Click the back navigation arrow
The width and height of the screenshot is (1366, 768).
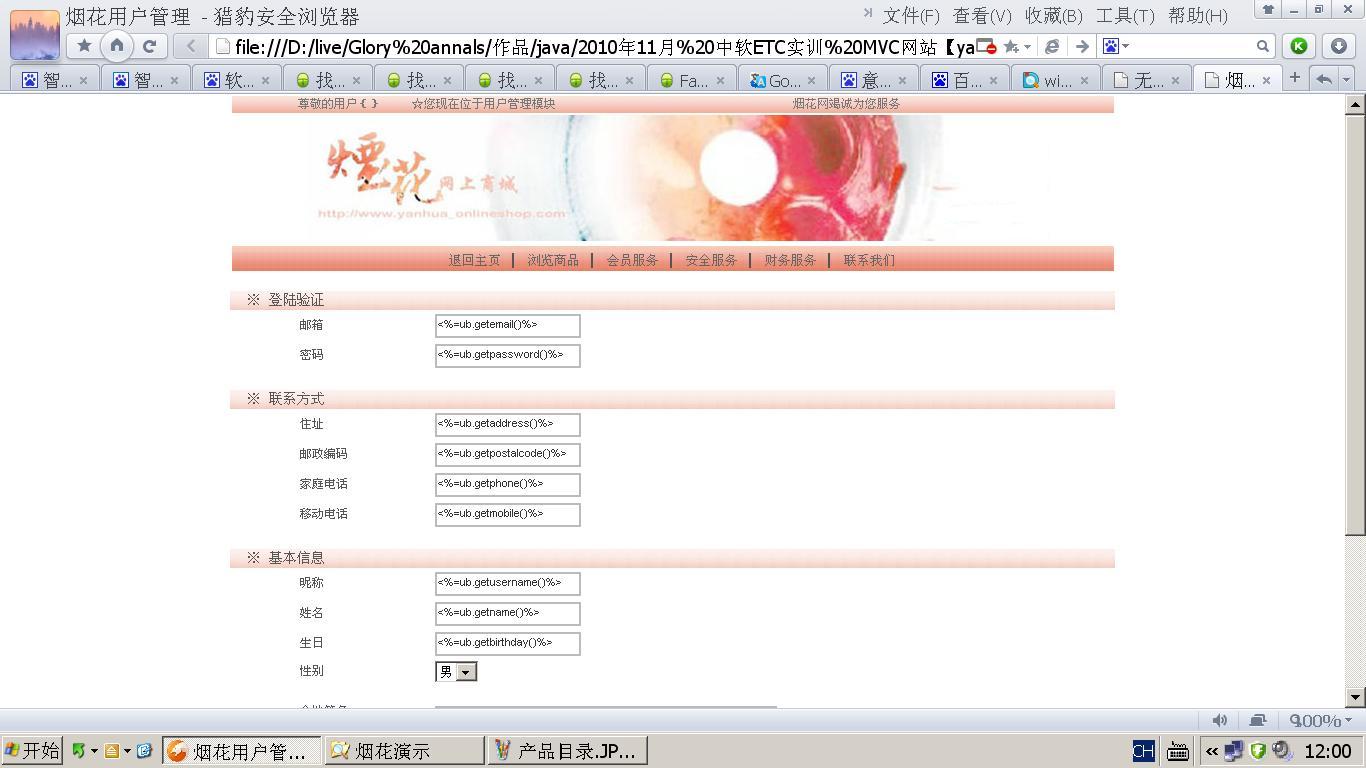click(x=190, y=46)
